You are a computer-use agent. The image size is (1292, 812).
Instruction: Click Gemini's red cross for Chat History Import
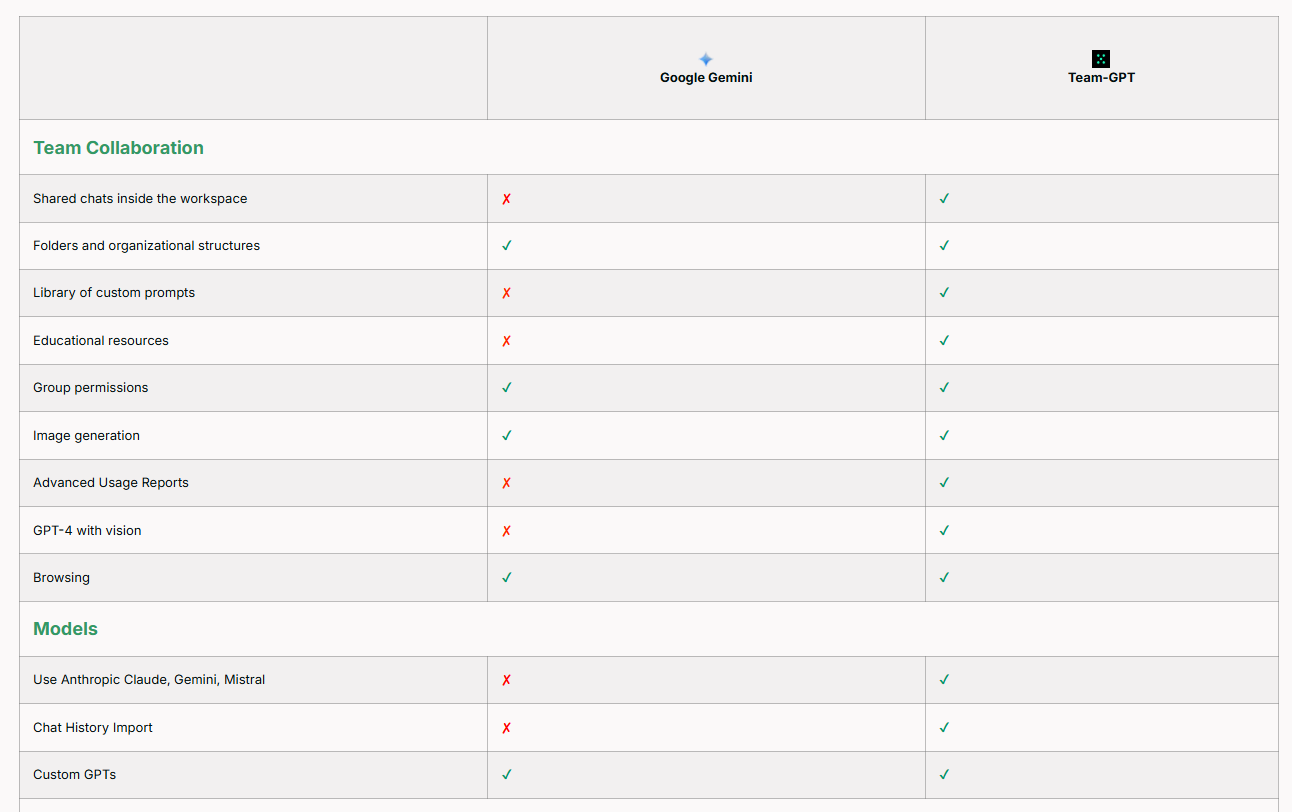pos(506,728)
